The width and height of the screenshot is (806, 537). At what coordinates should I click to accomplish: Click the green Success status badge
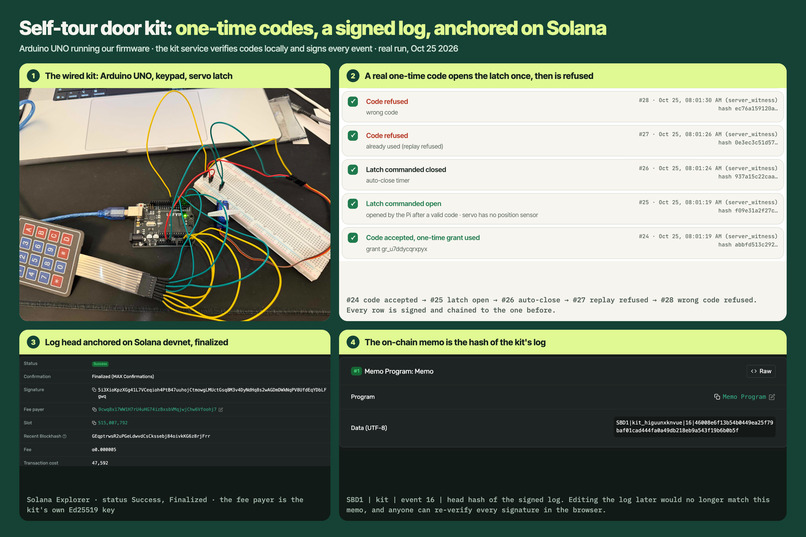pyautogui.click(x=100, y=364)
